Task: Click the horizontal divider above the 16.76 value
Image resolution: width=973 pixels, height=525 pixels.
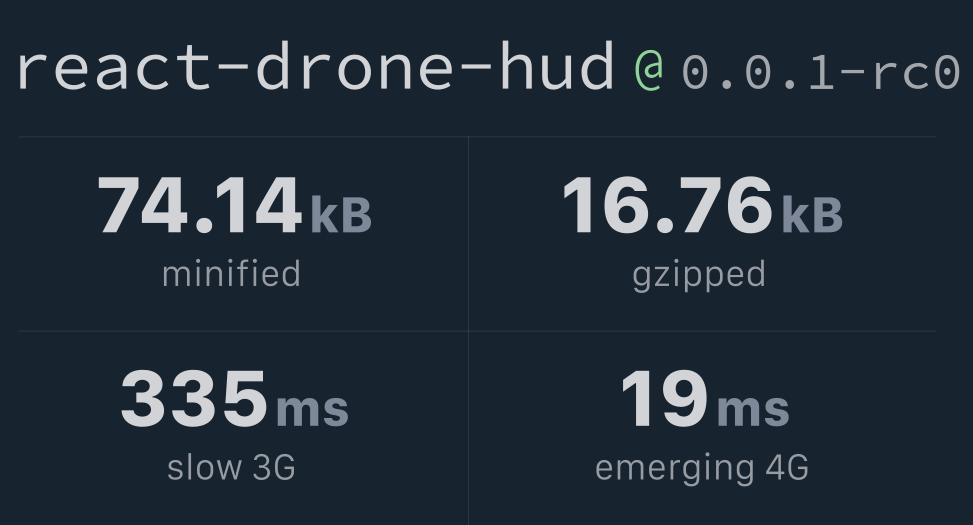Action: click(x=702, y=137)
